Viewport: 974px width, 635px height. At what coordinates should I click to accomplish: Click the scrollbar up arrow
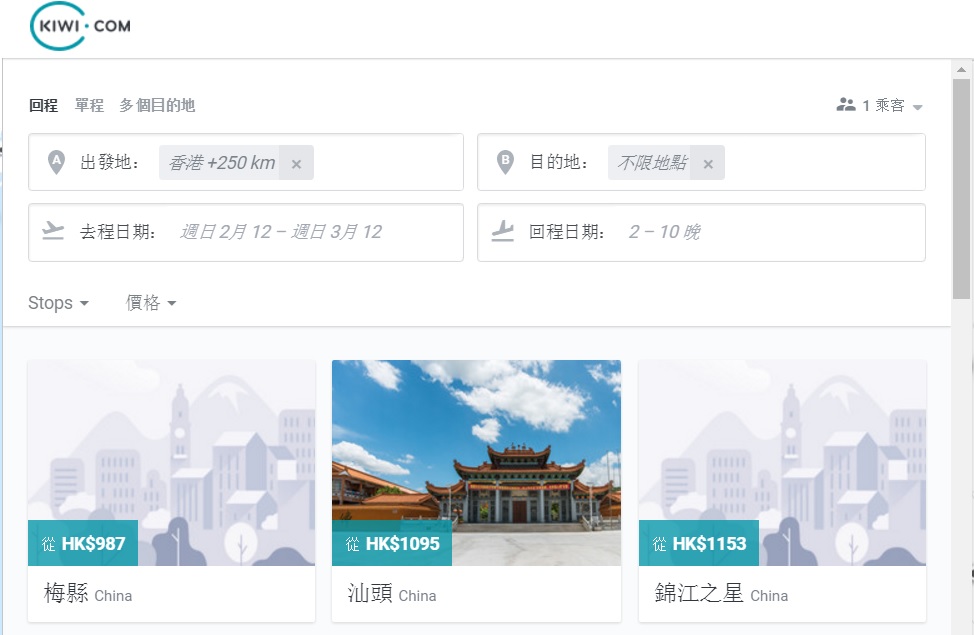962,69
